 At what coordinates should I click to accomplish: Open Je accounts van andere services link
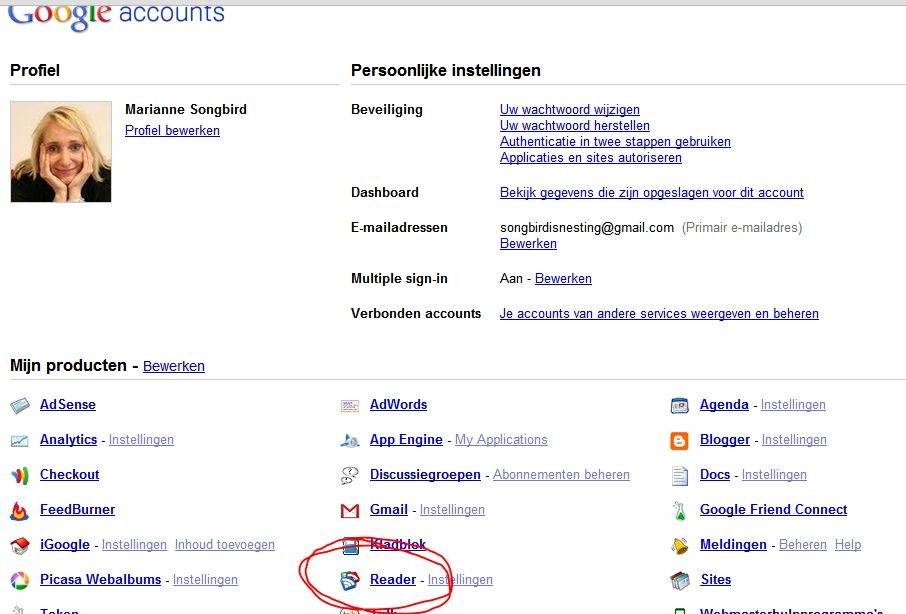659,314
